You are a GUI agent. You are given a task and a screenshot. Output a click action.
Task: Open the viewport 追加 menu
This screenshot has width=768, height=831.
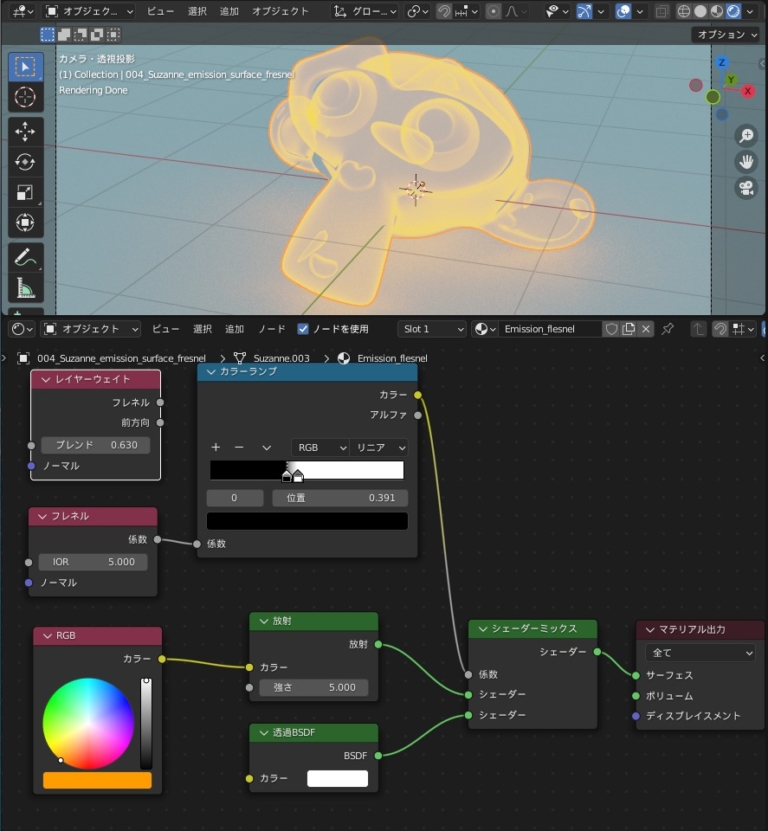coord(229,11)
